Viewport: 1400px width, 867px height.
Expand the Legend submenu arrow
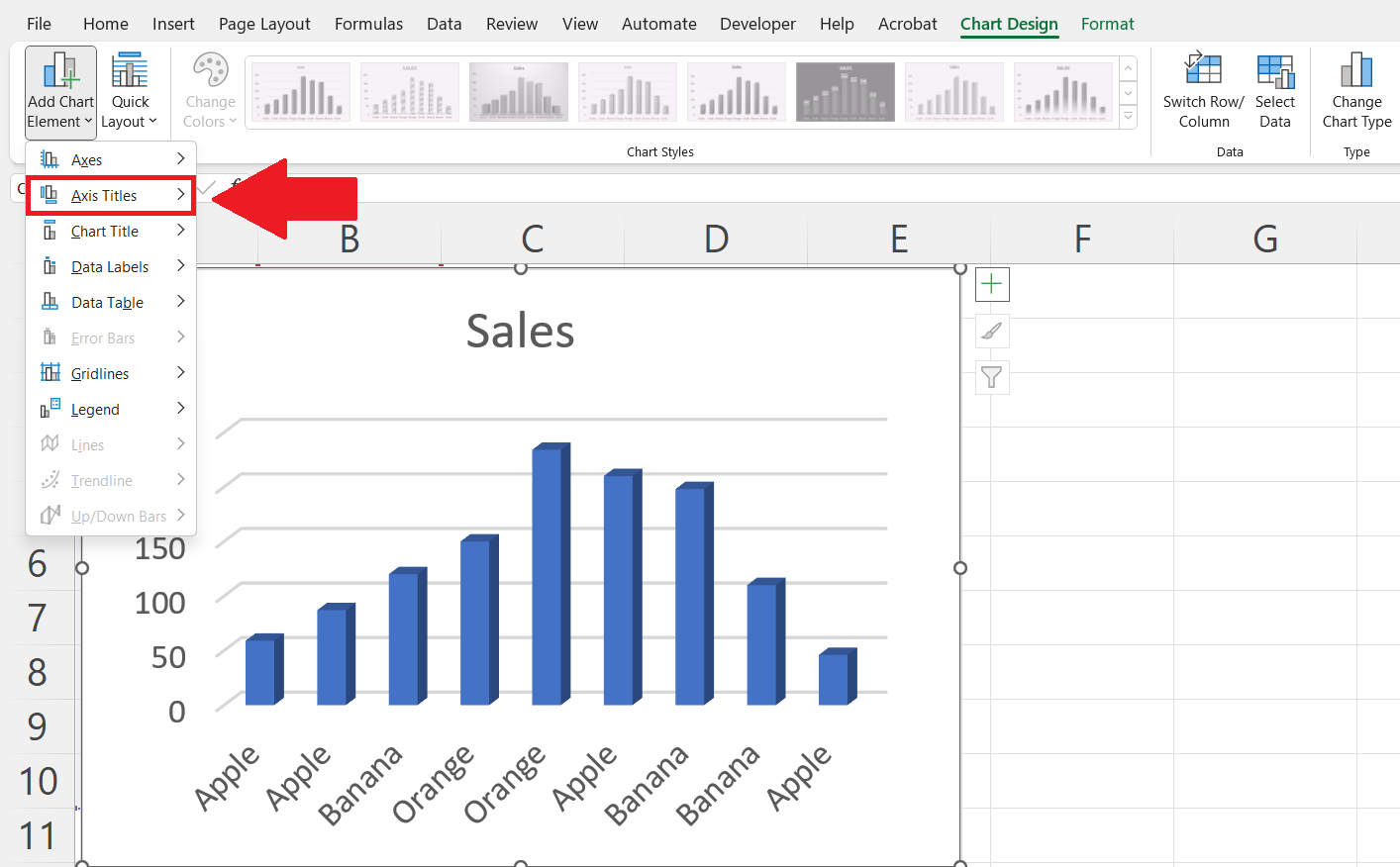pyautogui.click(x=181, y=408)
